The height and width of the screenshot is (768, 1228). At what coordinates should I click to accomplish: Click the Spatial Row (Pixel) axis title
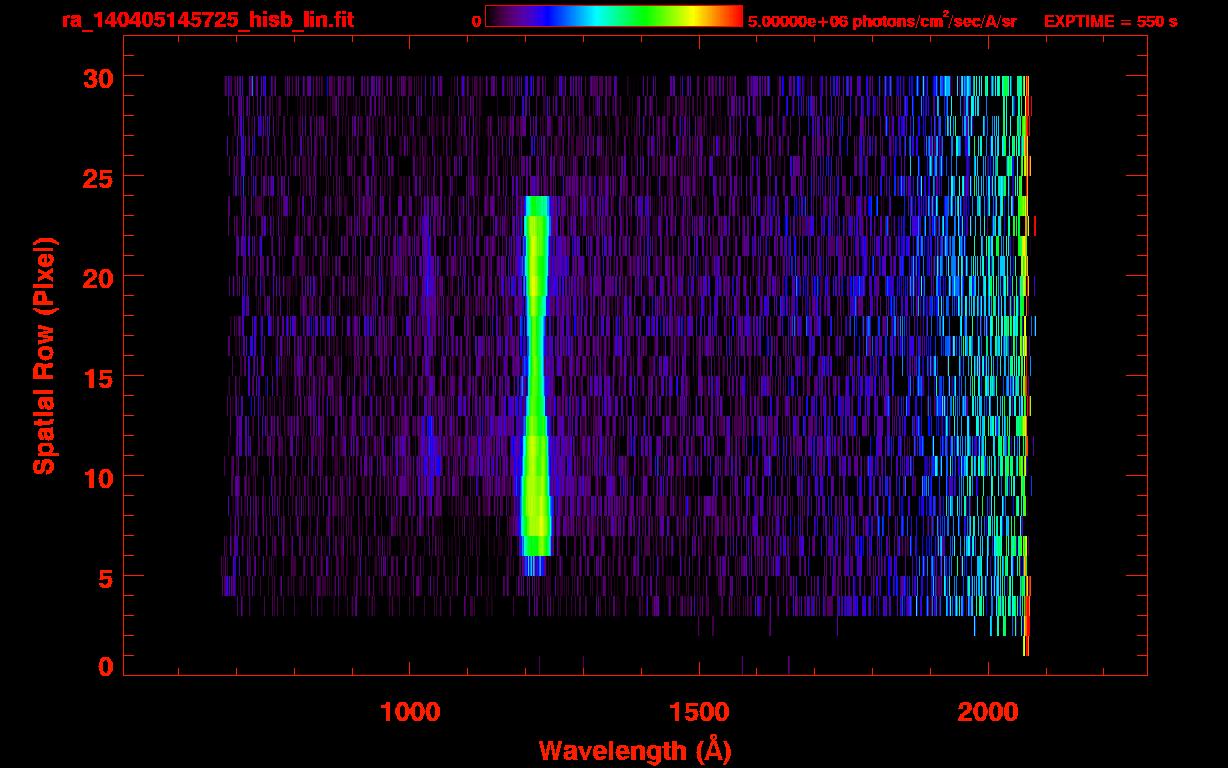click(44, 356)
